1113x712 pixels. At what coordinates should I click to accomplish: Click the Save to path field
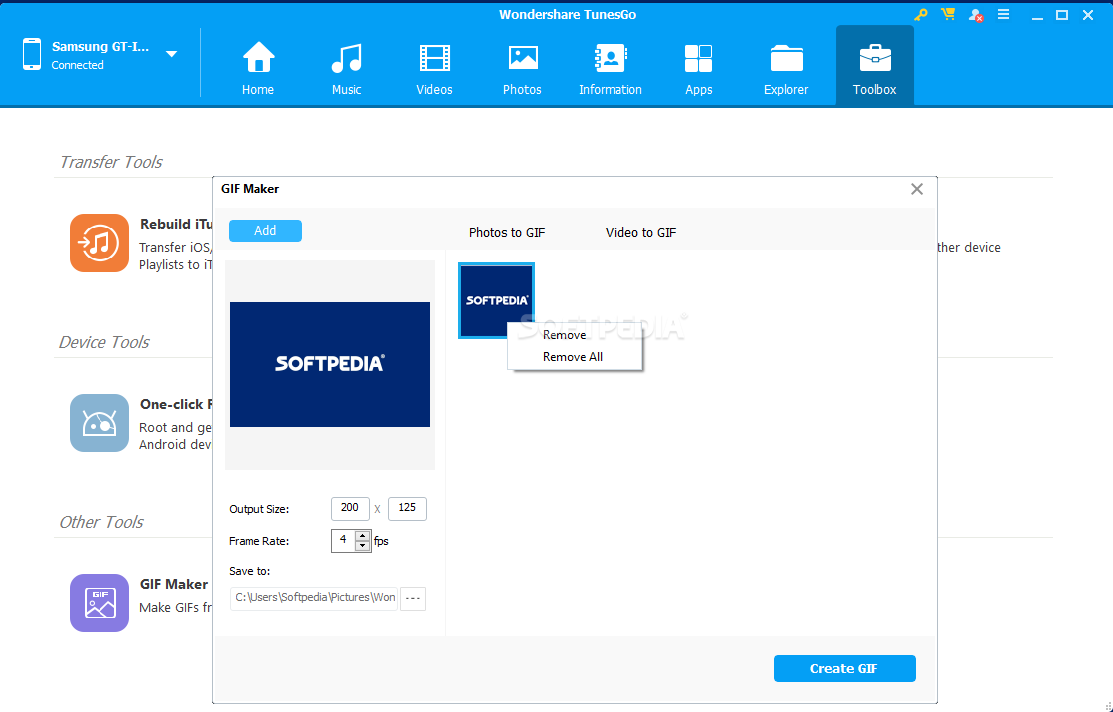314,598
